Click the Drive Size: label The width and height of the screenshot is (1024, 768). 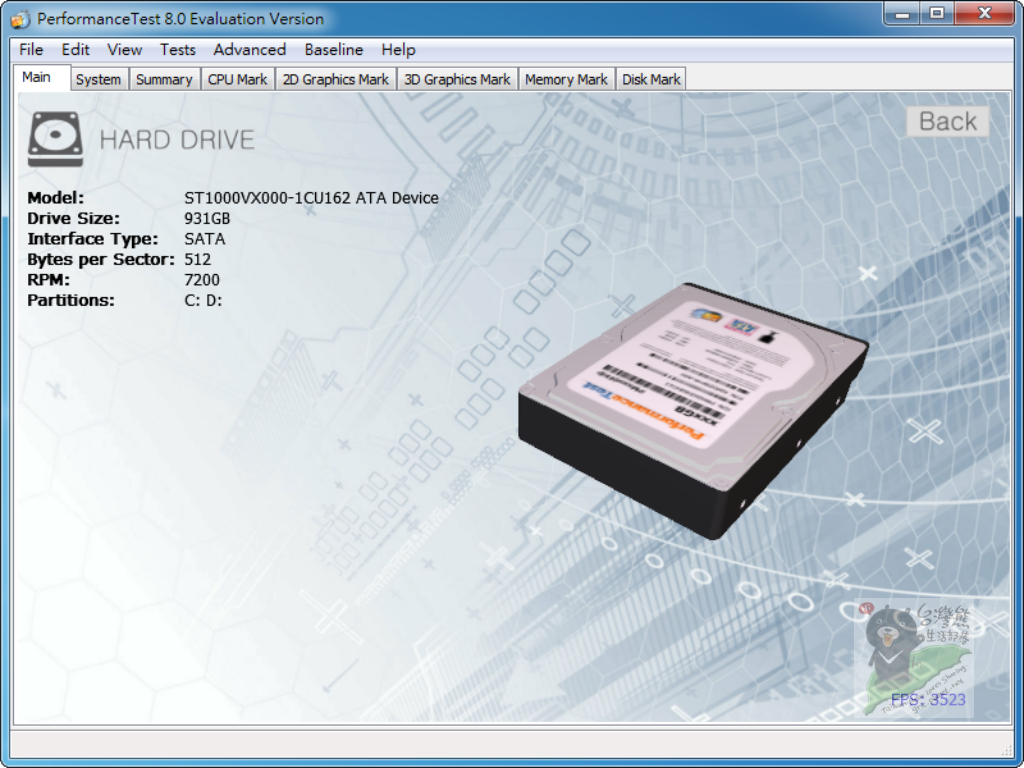tap(74, 218)
